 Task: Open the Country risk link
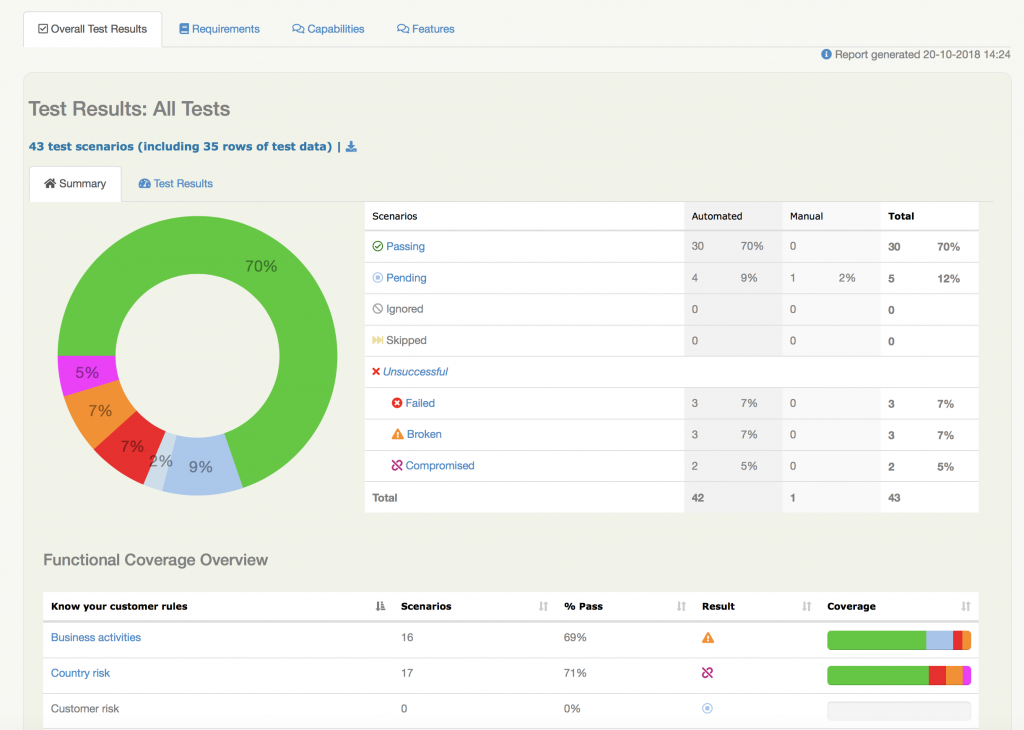point(80,673)
